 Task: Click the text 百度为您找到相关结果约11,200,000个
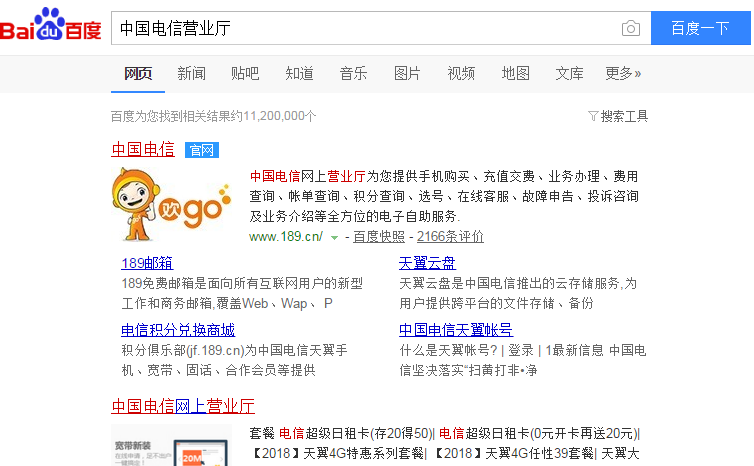[x=214, y=116]
